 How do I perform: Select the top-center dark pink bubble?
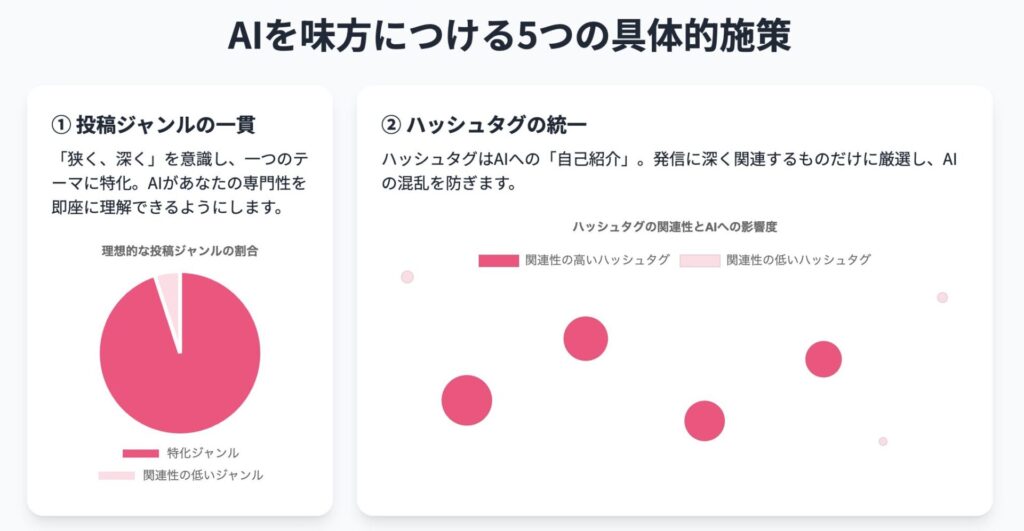pos(586,338)
